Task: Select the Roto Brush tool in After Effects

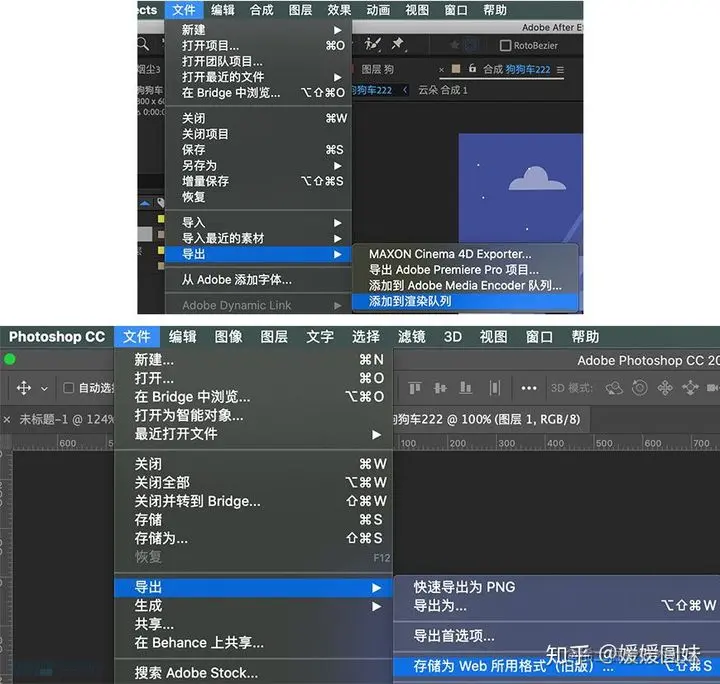Action: click(x=372, y=44)
